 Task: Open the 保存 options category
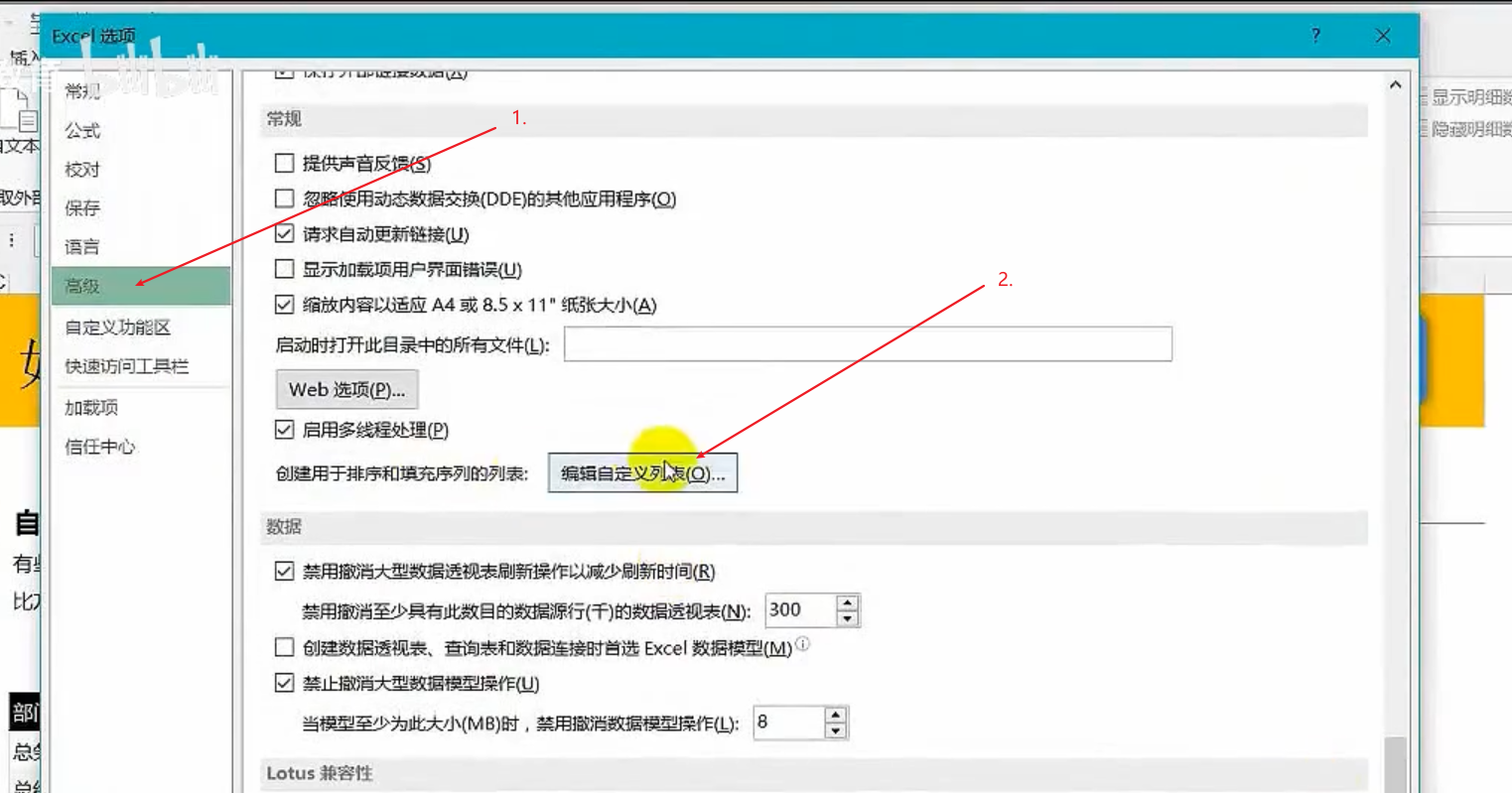click(82, 208)
